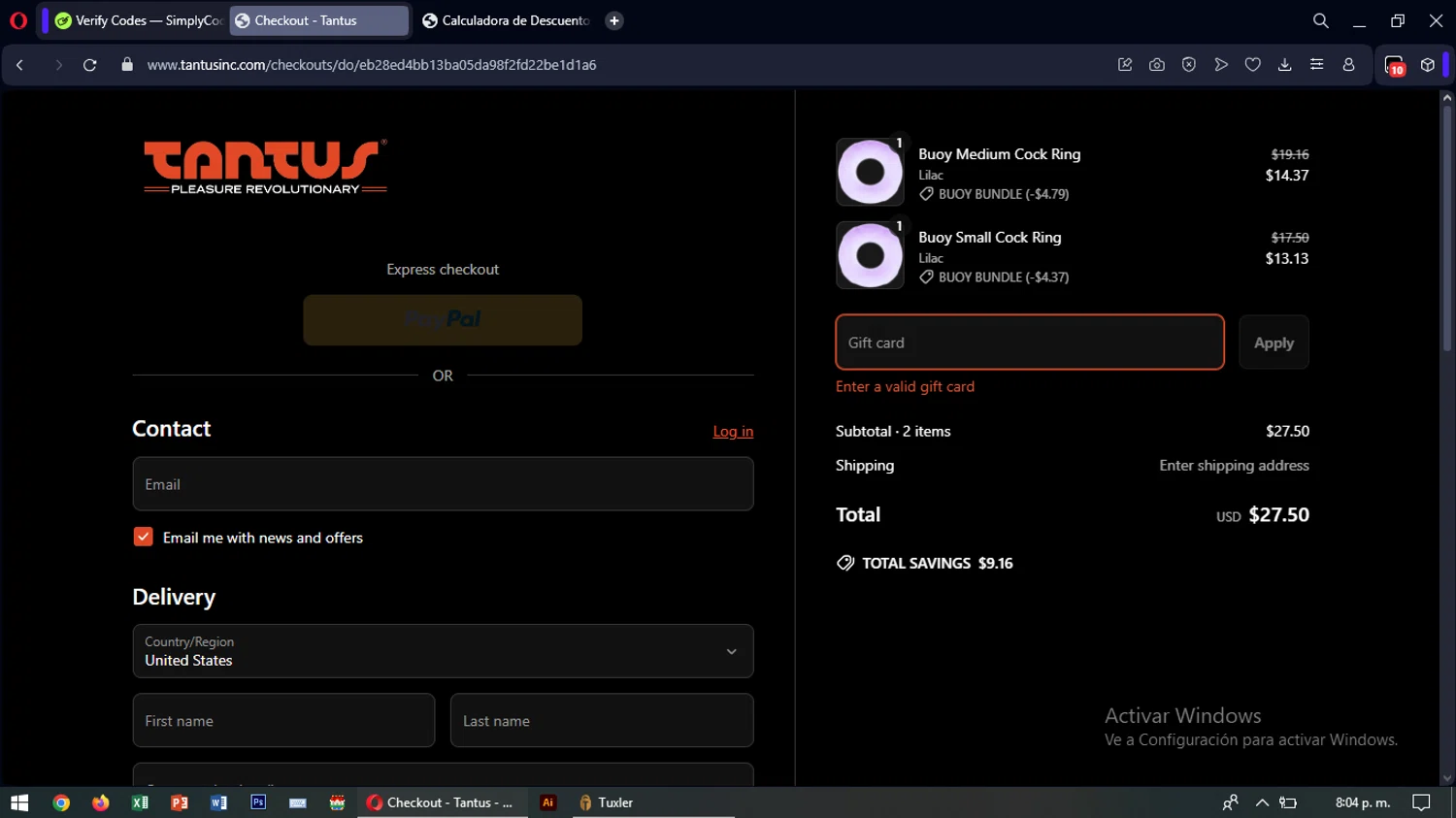Reload the checkout page
This screenshot has height=818, width=1456.
90,65
